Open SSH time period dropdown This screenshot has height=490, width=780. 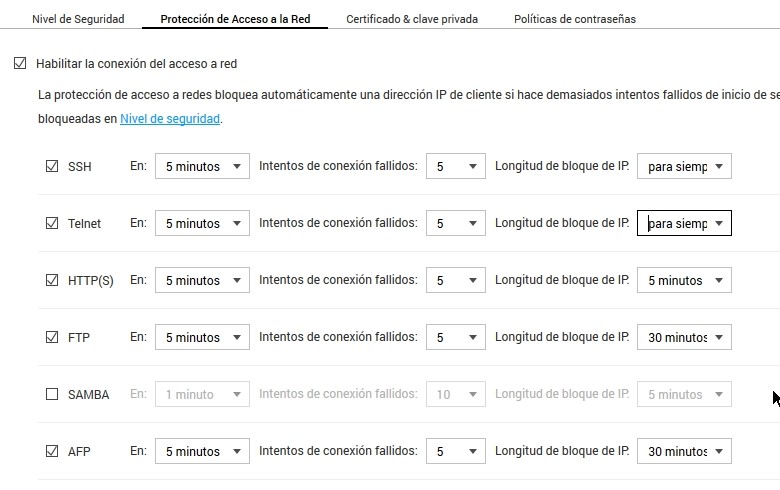pyautogui.click(x=202, y=166)
